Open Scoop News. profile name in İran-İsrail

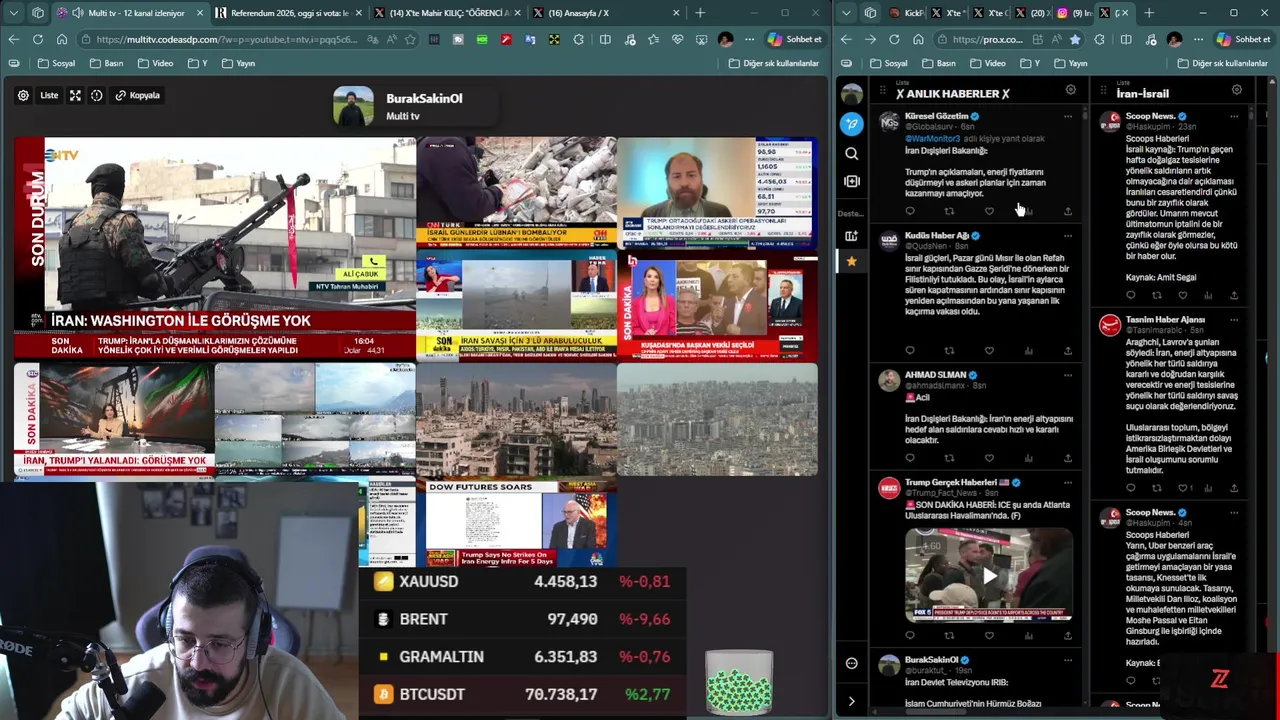point(1150,116)
